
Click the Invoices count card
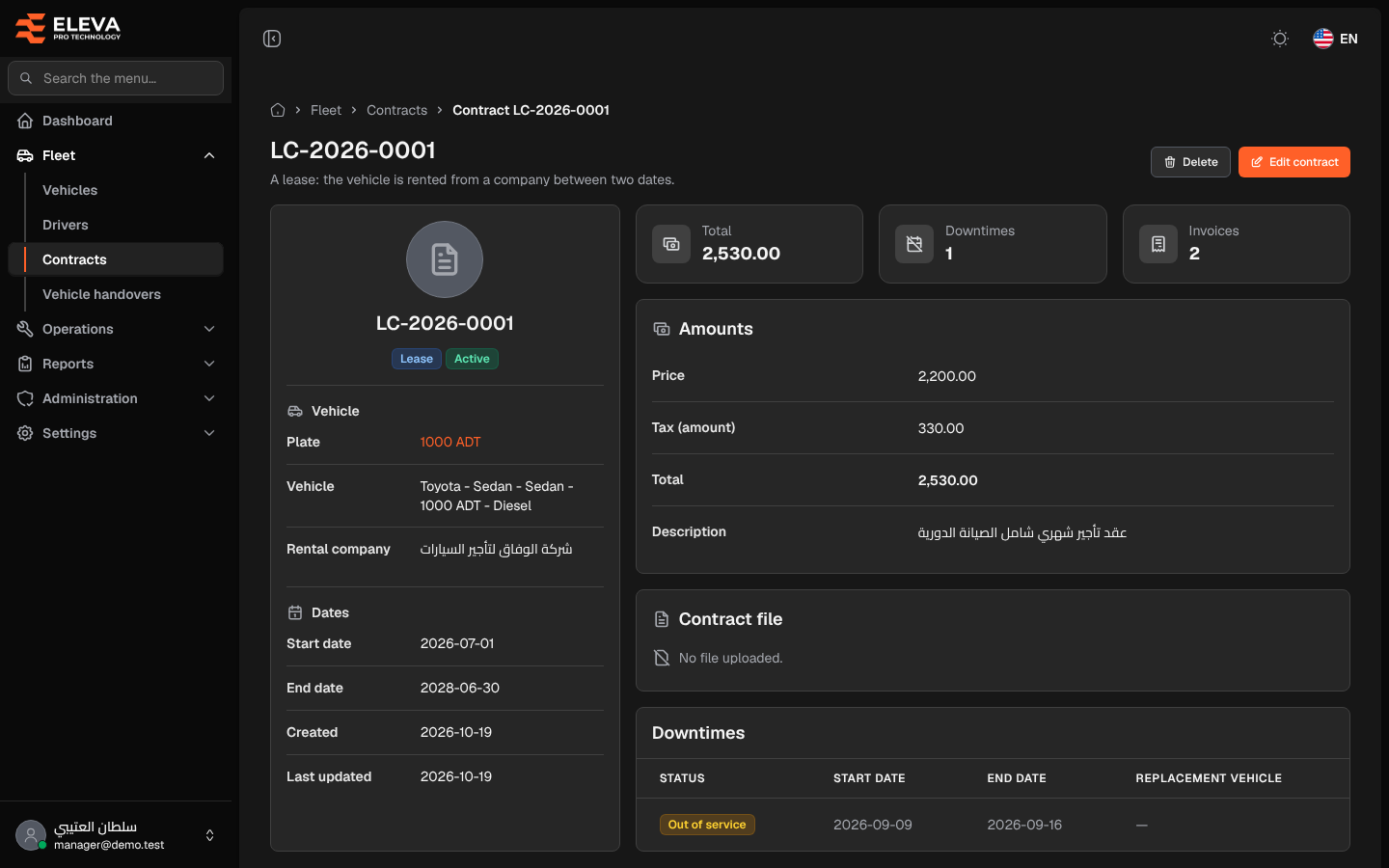[1237, 244]
